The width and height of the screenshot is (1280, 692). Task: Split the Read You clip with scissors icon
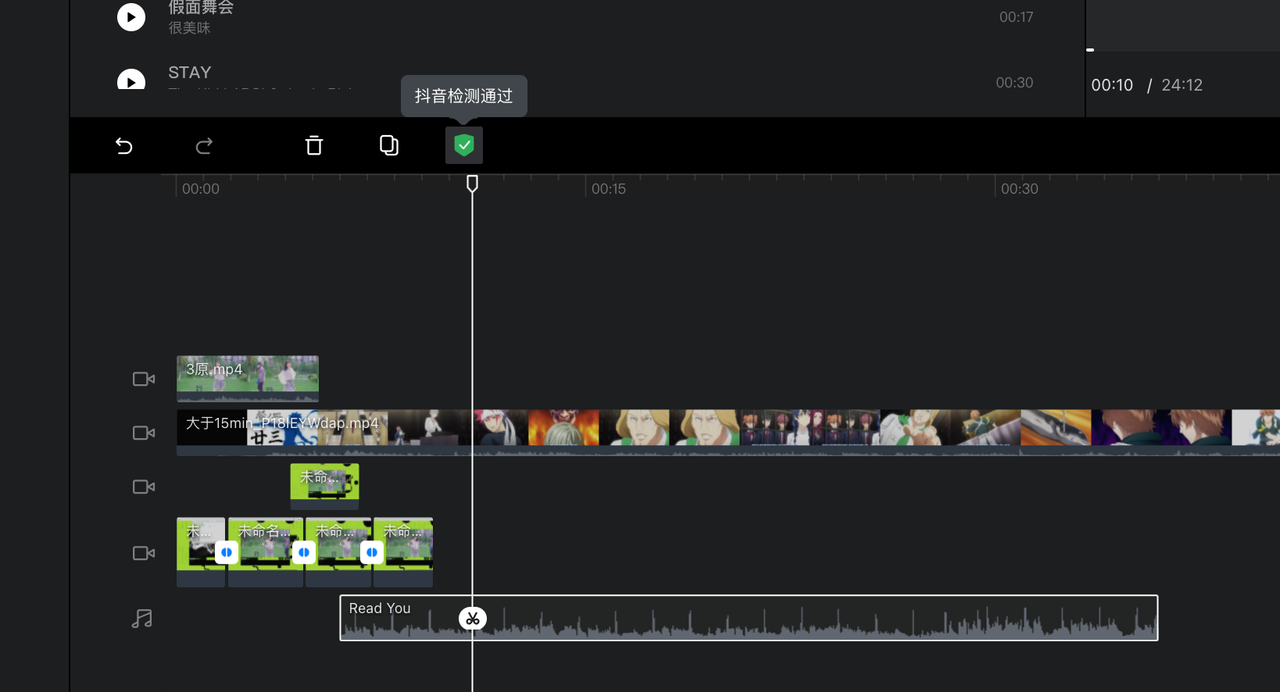pos(472,618)
